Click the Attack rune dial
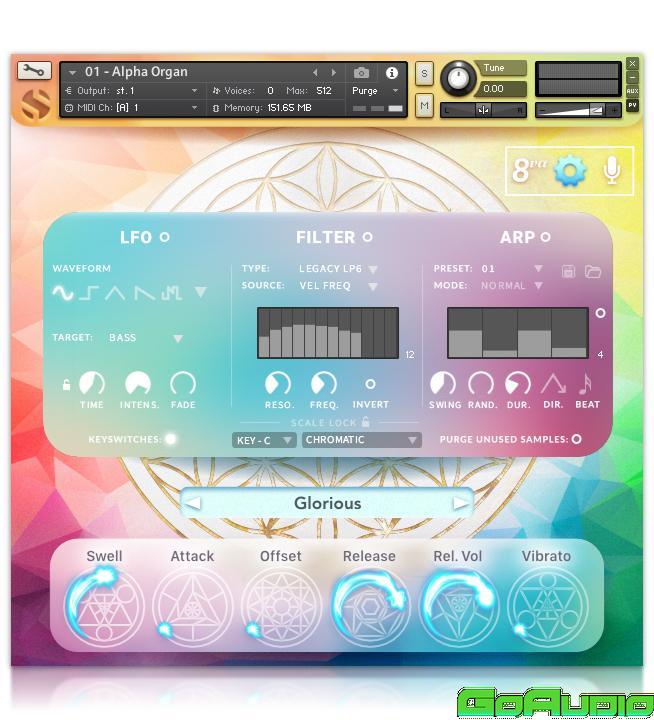This screenshot has width=654, height=720. (192, 607)
